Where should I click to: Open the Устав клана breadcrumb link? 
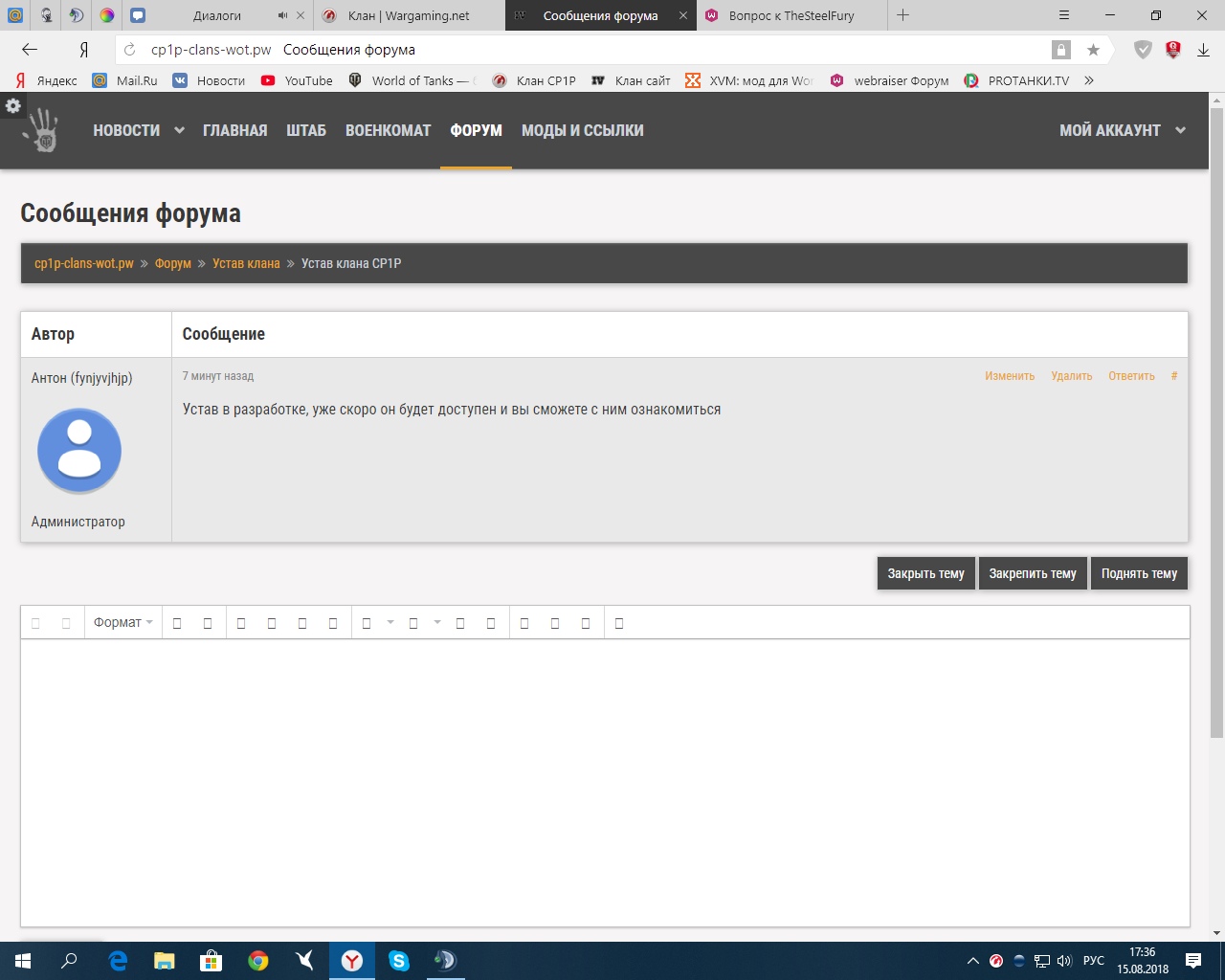[x=246, y=263]
